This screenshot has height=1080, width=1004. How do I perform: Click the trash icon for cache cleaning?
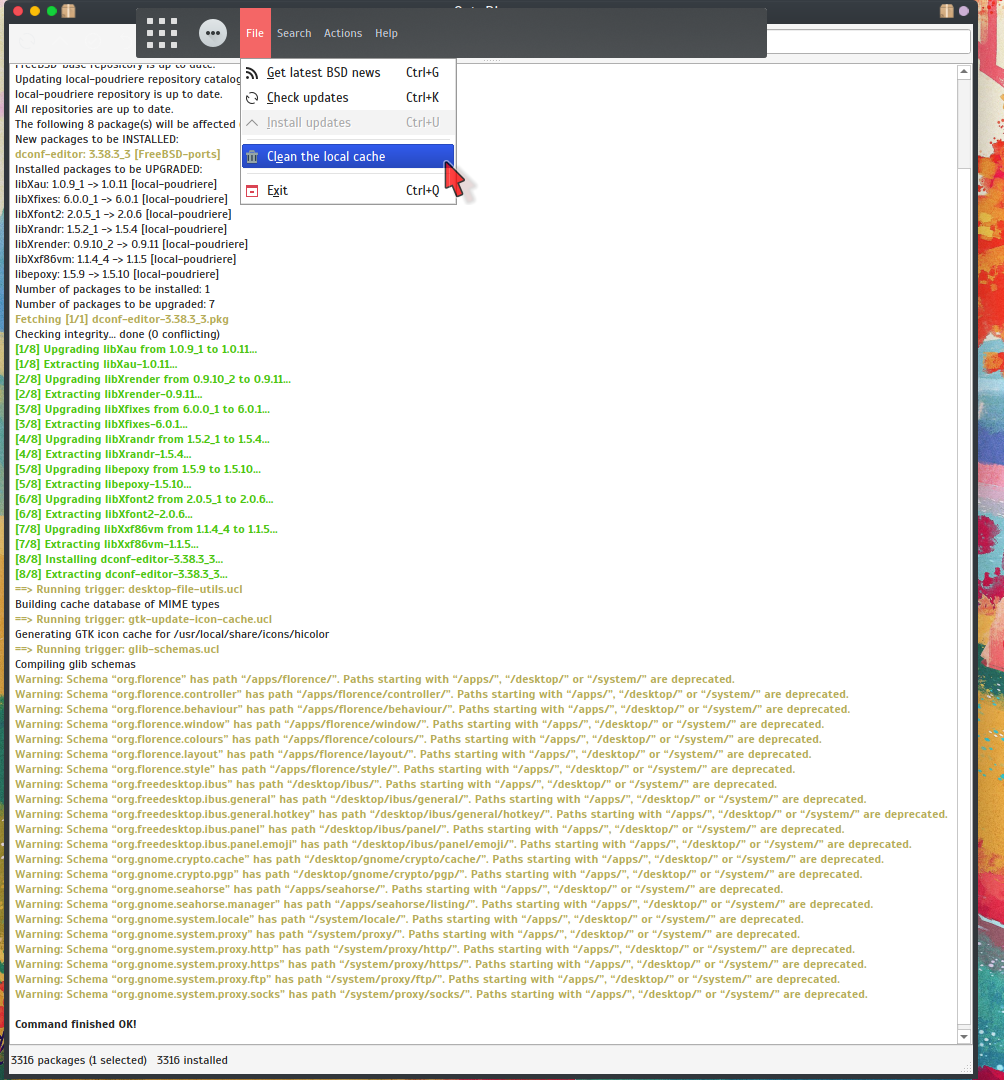click(252, 157)
